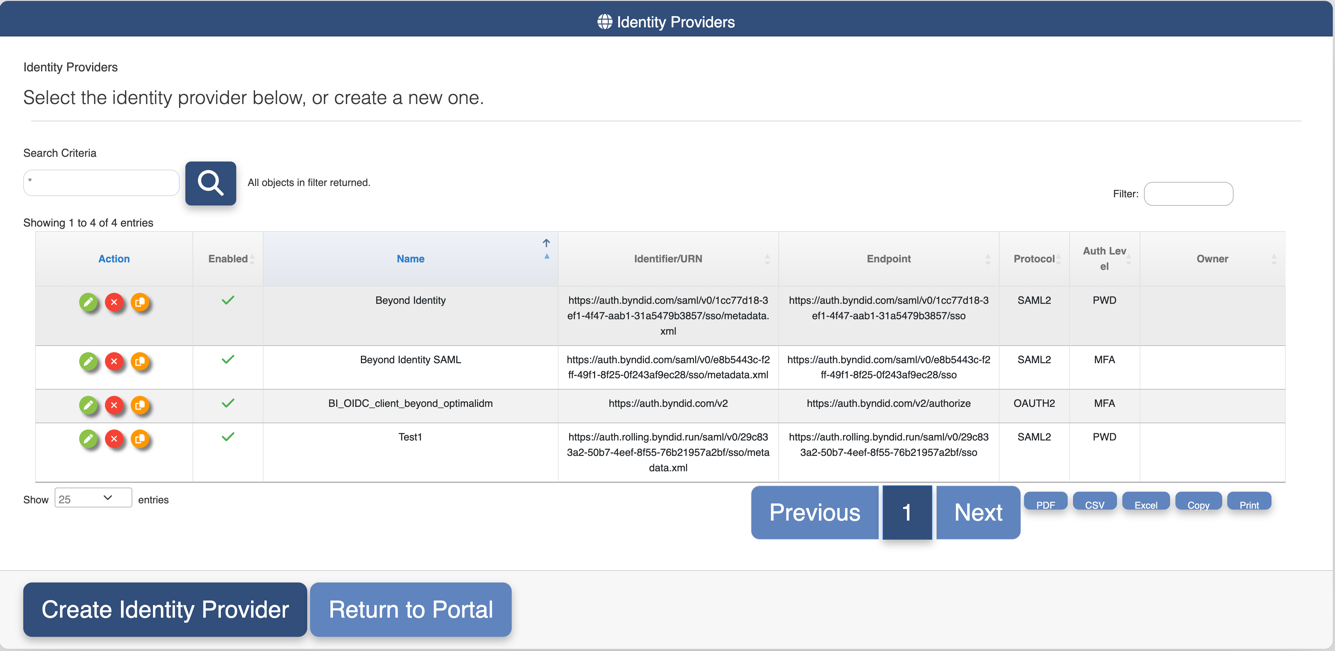
Task: Click enabled checkmark for BI_OIDC_client_beyond_optimalidm row
Action: [x=228, y=403]
